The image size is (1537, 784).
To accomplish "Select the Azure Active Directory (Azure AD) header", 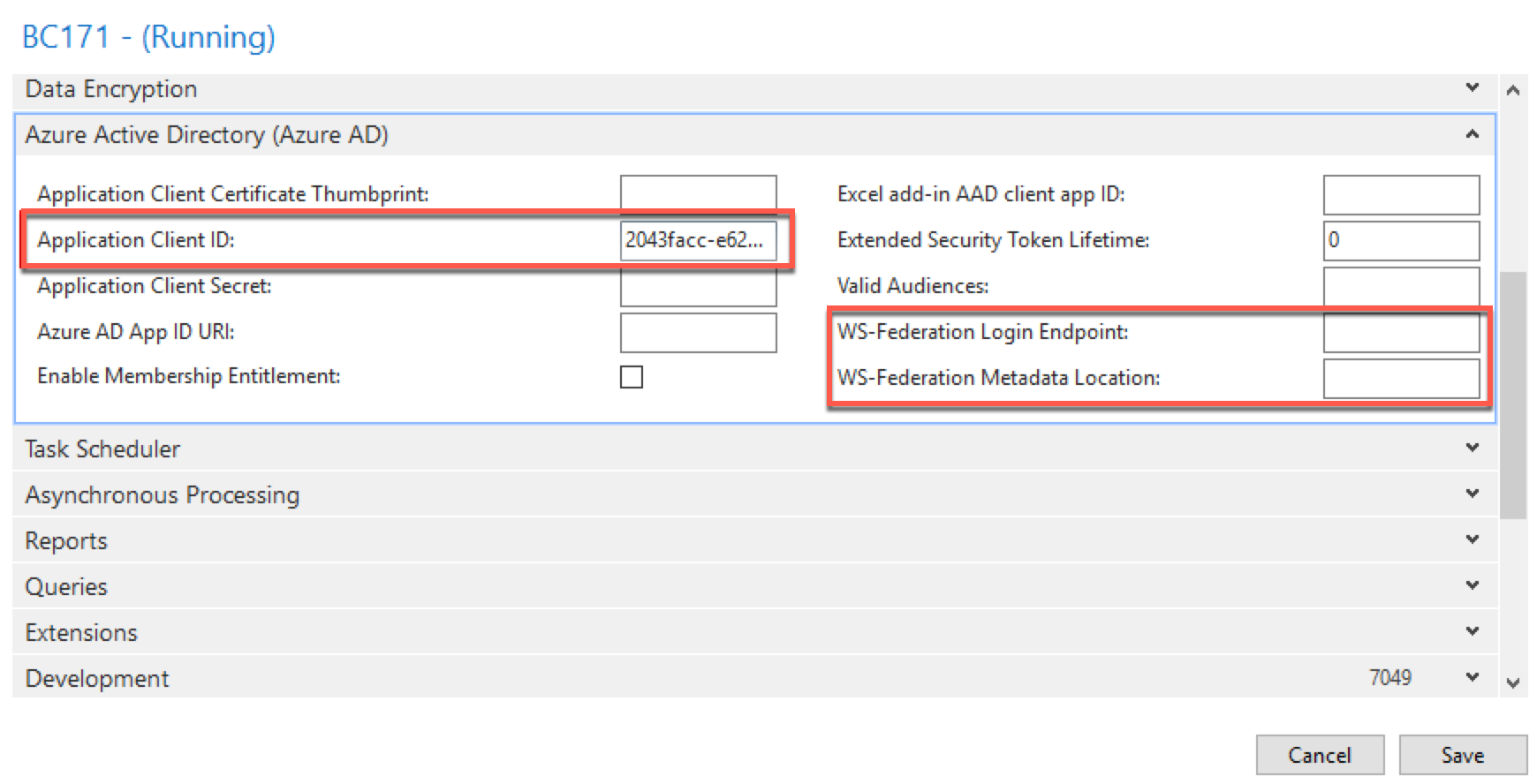I will (207, 135).
